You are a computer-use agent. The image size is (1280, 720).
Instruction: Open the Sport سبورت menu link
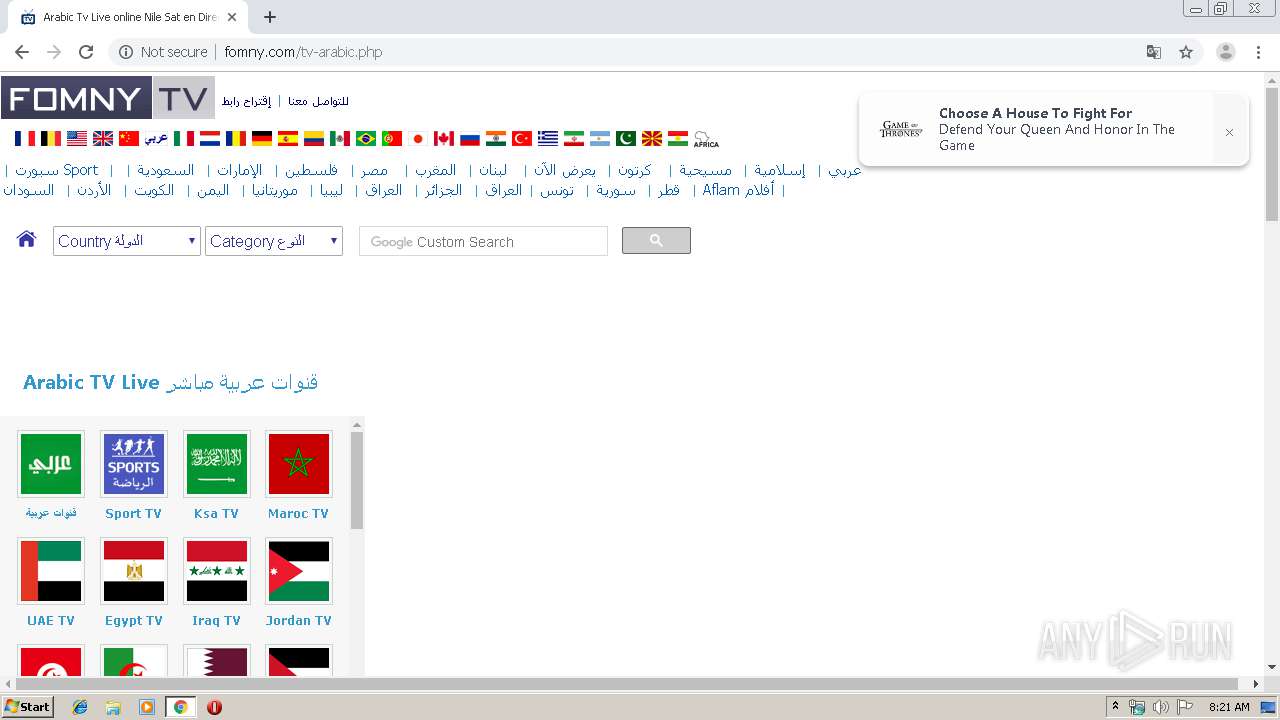pyautogui.click(x=57, y=170)
